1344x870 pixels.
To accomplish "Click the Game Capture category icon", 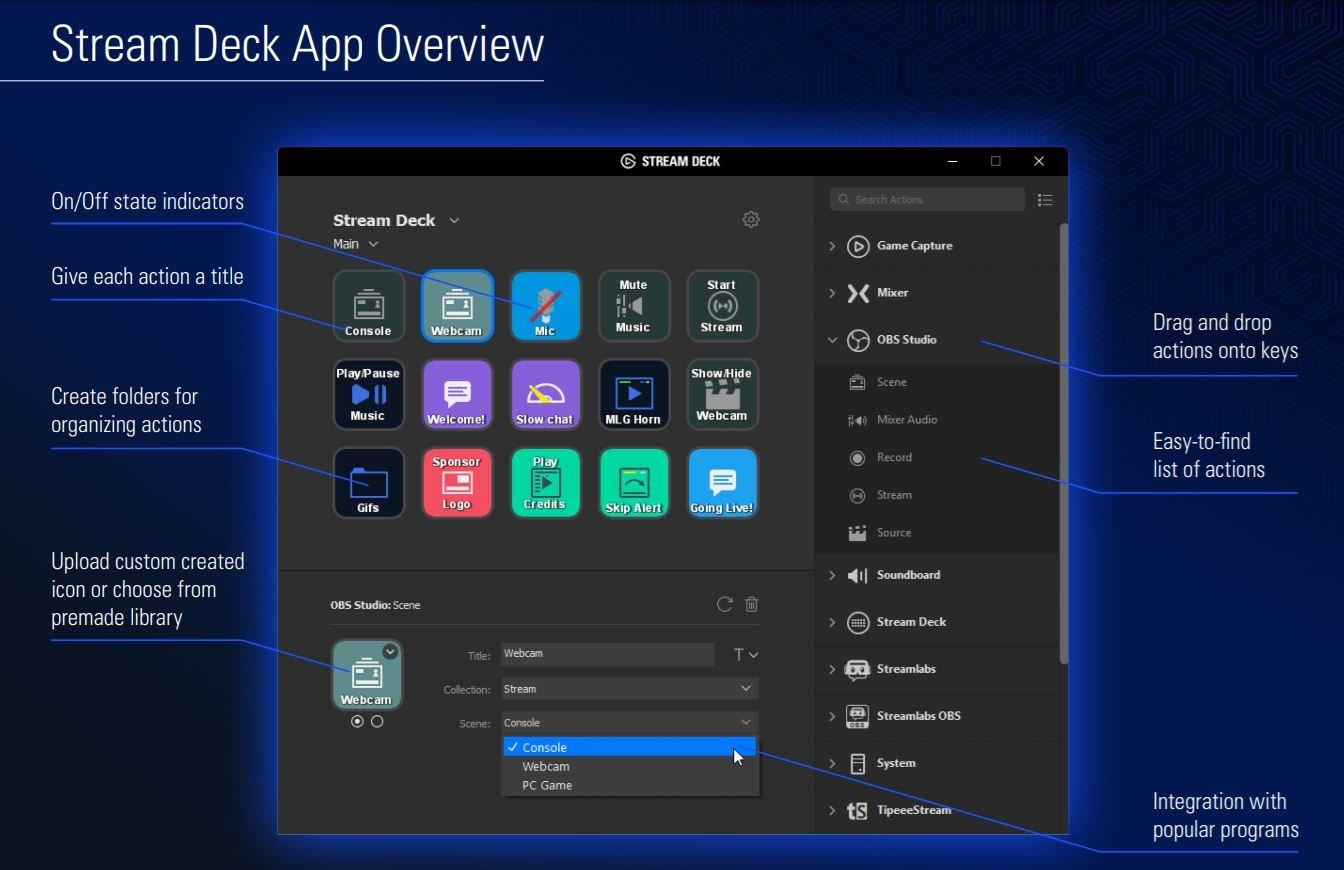I will point(858,246).
